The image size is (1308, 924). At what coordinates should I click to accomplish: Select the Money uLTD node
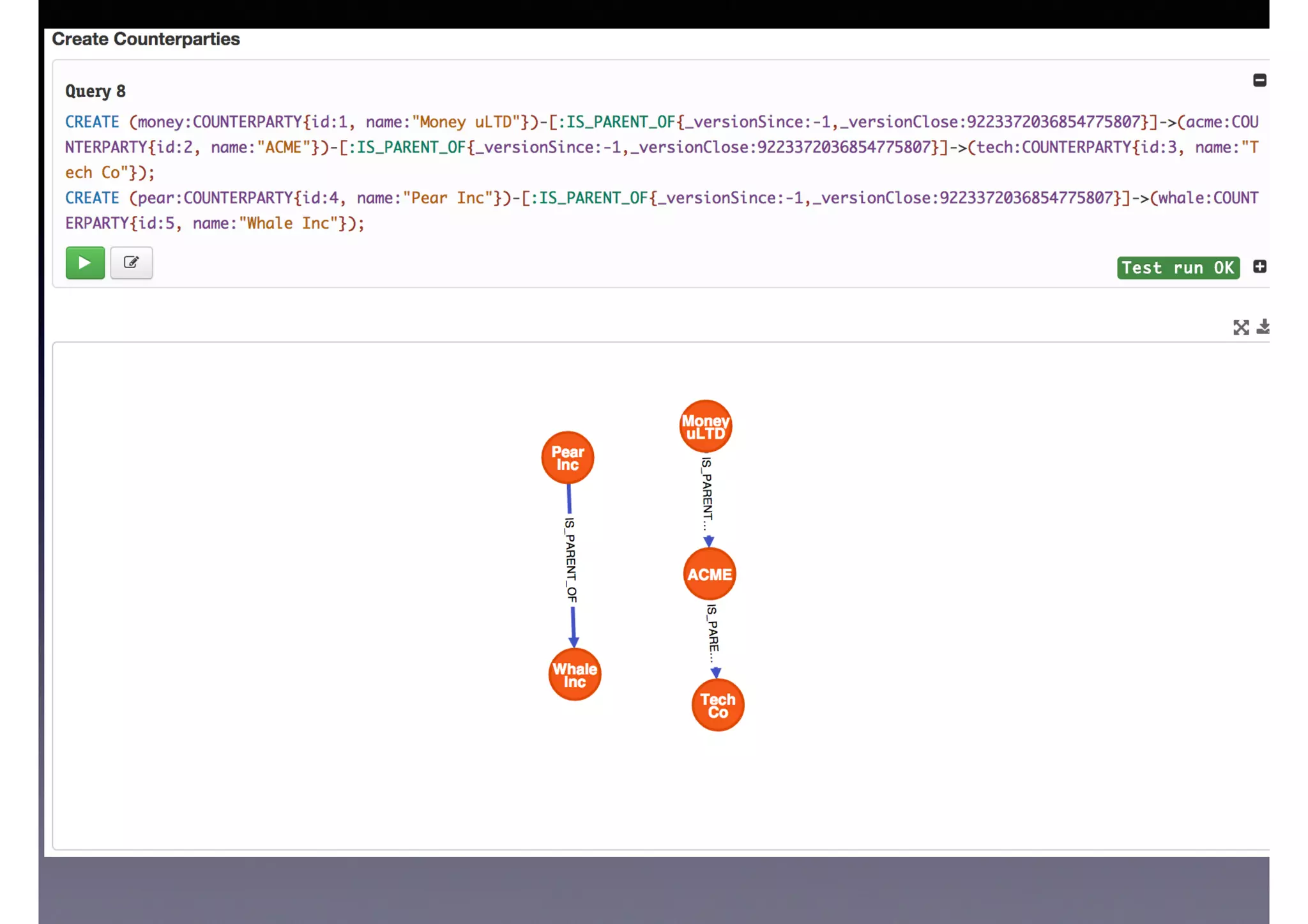click(705, 427)
